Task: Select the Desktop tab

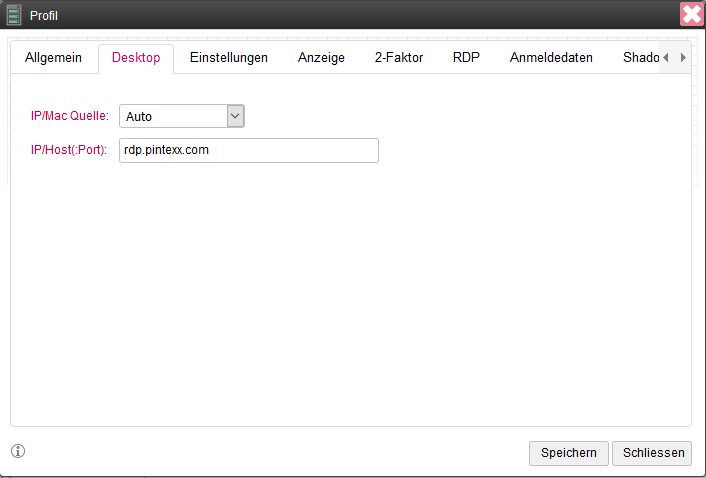Action: 136,58
